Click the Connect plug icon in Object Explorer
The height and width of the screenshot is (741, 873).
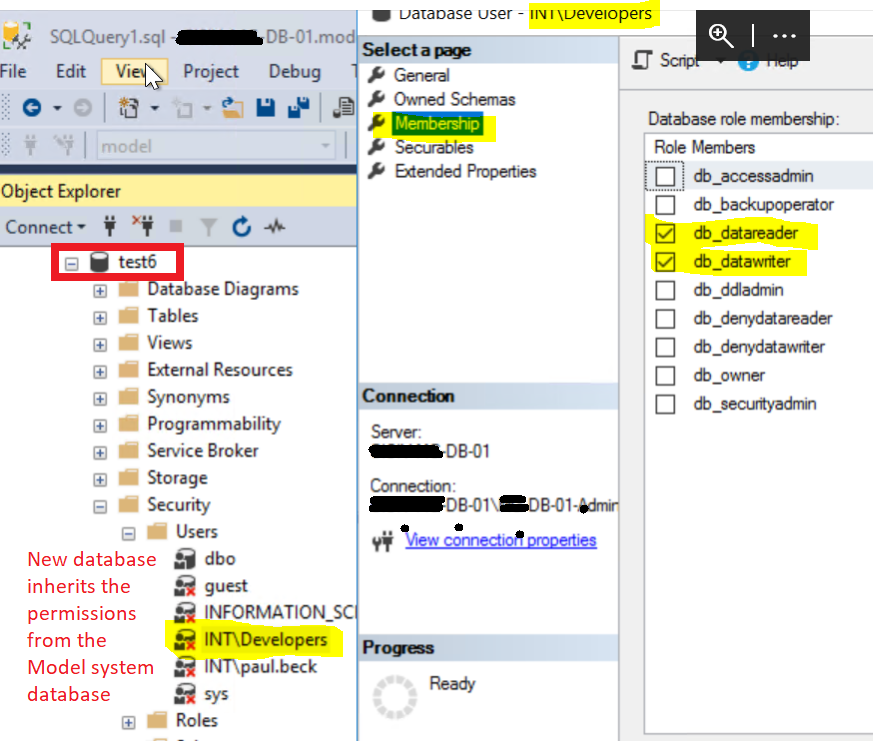(110, 227)
